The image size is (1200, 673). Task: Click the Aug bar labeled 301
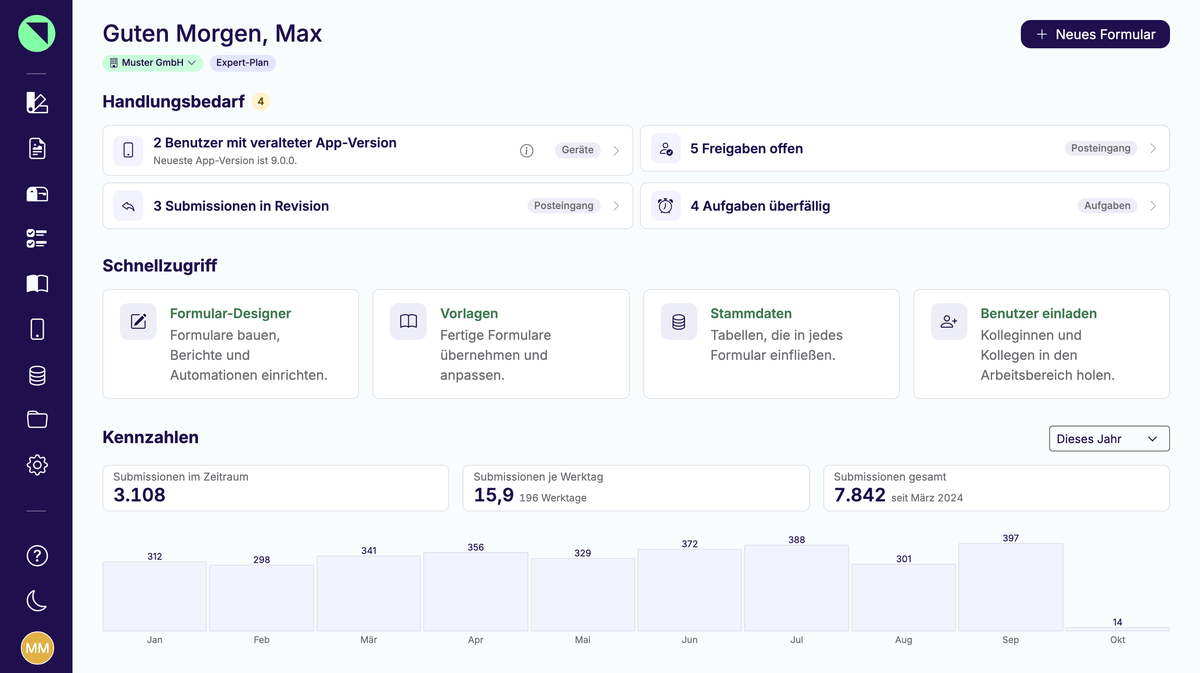903,598
